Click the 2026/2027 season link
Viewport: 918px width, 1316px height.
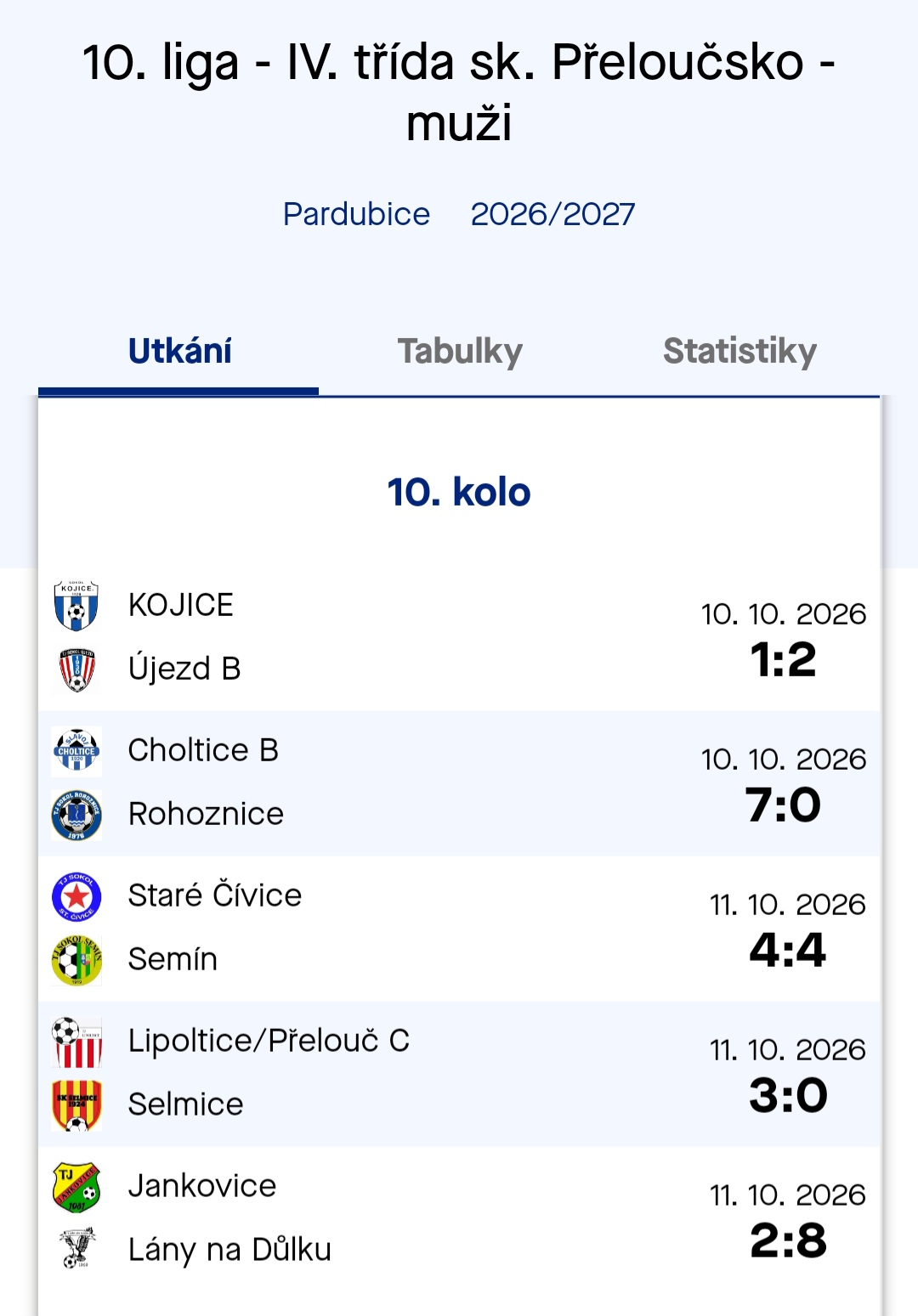click(x=552, y=214)
